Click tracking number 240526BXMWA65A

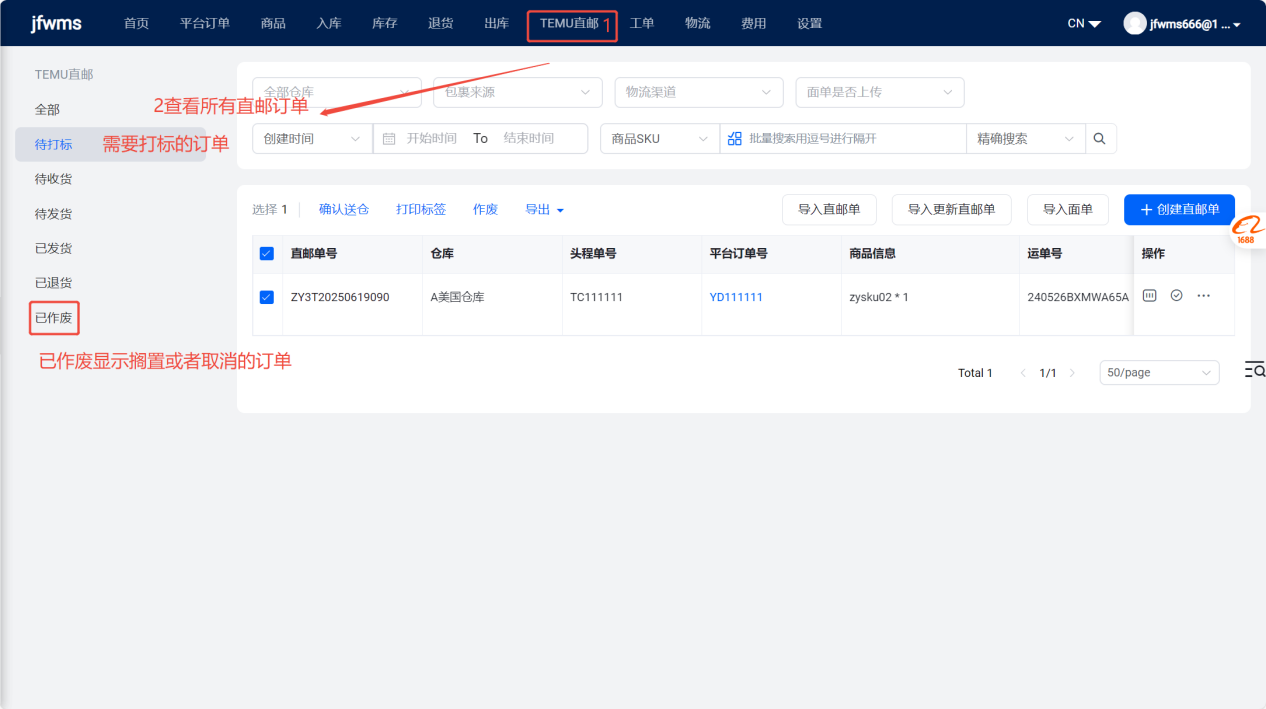pos(1078,297)
